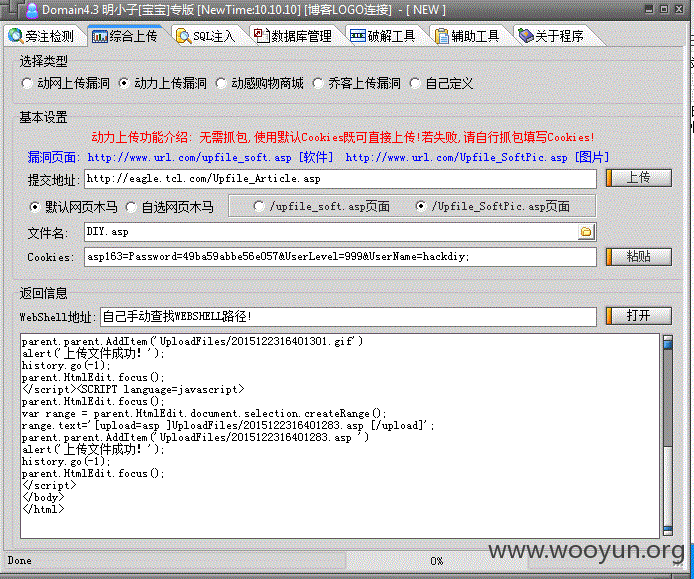Click into the WebShell地址 field
The width and height of the screenshot is (694, 579).
[348, 317]
